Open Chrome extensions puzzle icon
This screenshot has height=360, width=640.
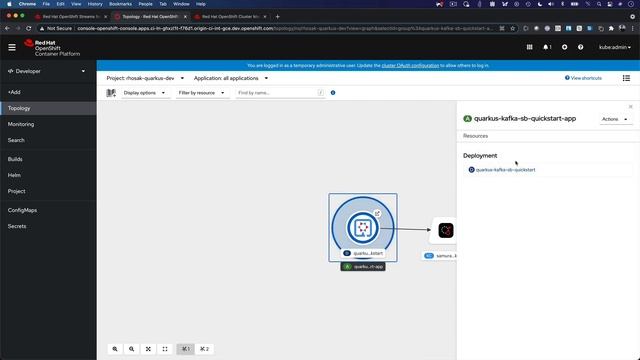click(x=611, y=29)
